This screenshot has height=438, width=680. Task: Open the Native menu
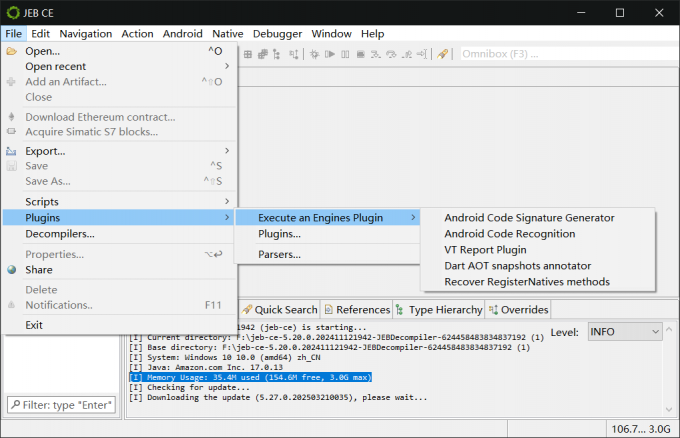coord(228,34)
